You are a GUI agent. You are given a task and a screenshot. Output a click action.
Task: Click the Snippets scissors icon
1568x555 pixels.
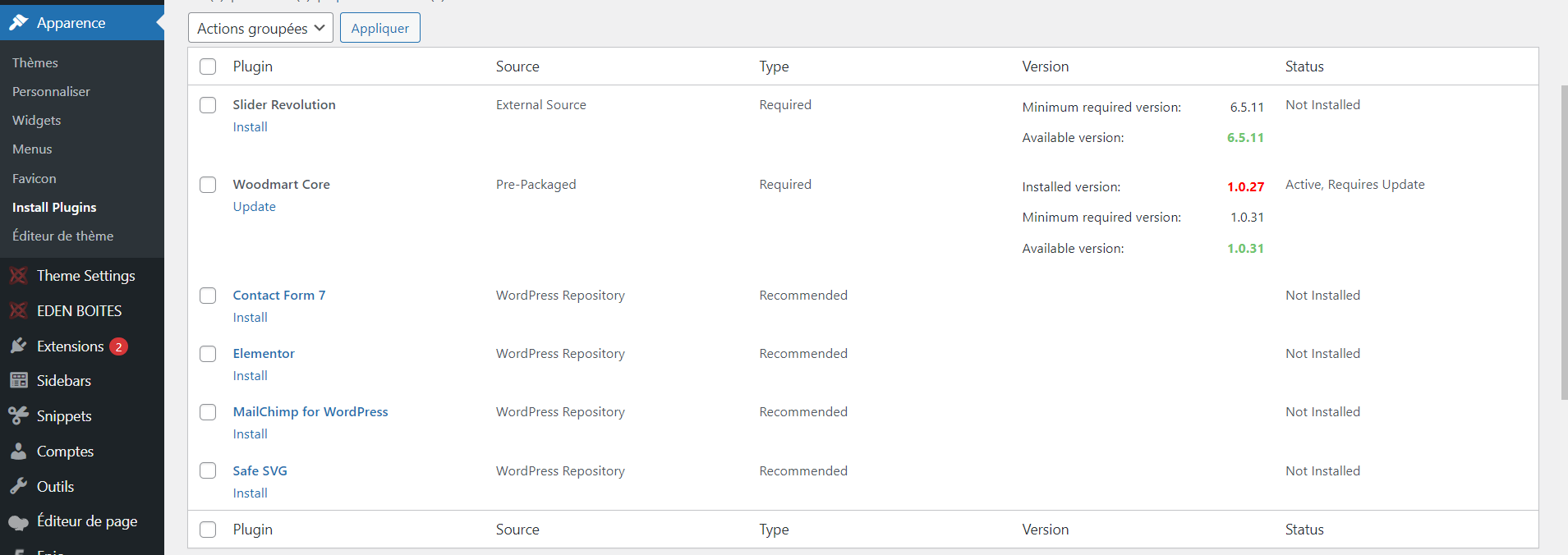[x=19, y=416]
